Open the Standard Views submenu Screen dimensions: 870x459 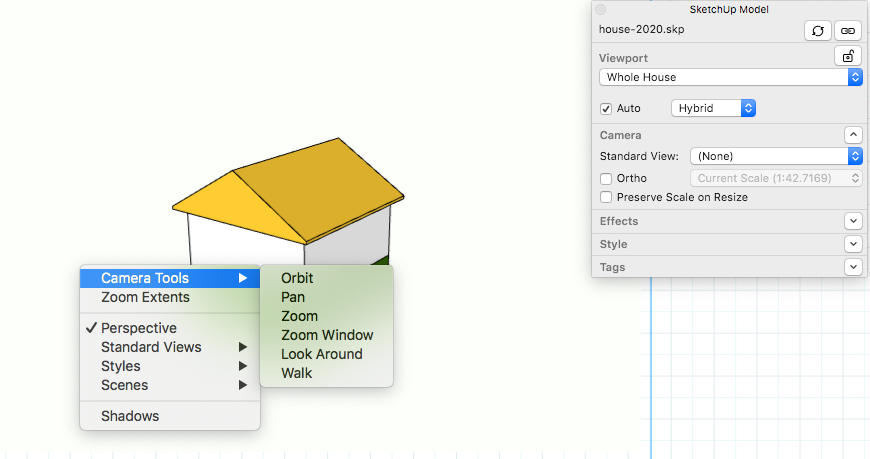151,347
